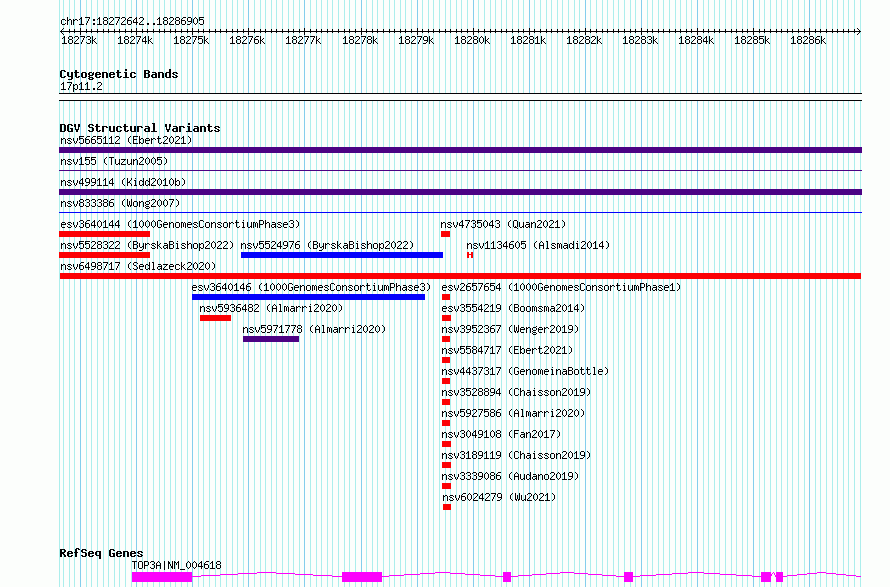This screenshot has width=890, height=587.
Task: Open nsv3952367 (Wenger2019) variant label
Action: click(510, 329)
